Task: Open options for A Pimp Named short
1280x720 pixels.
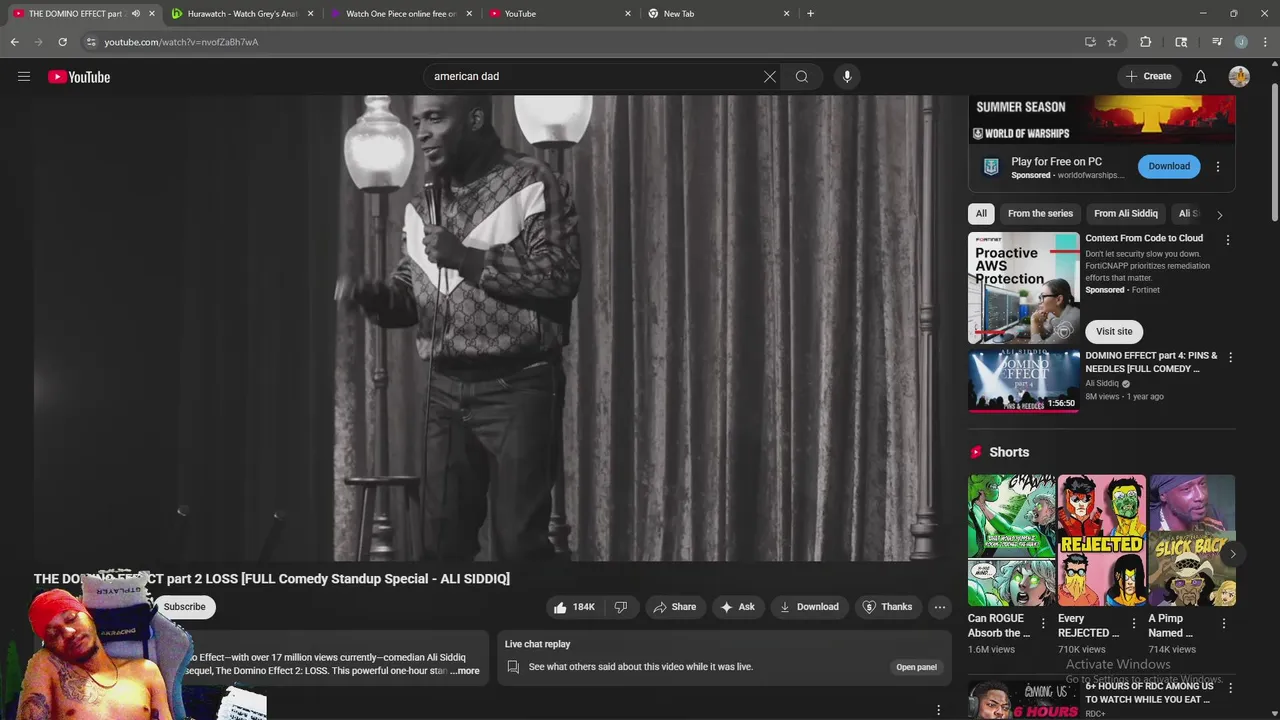Action: 1223,624
